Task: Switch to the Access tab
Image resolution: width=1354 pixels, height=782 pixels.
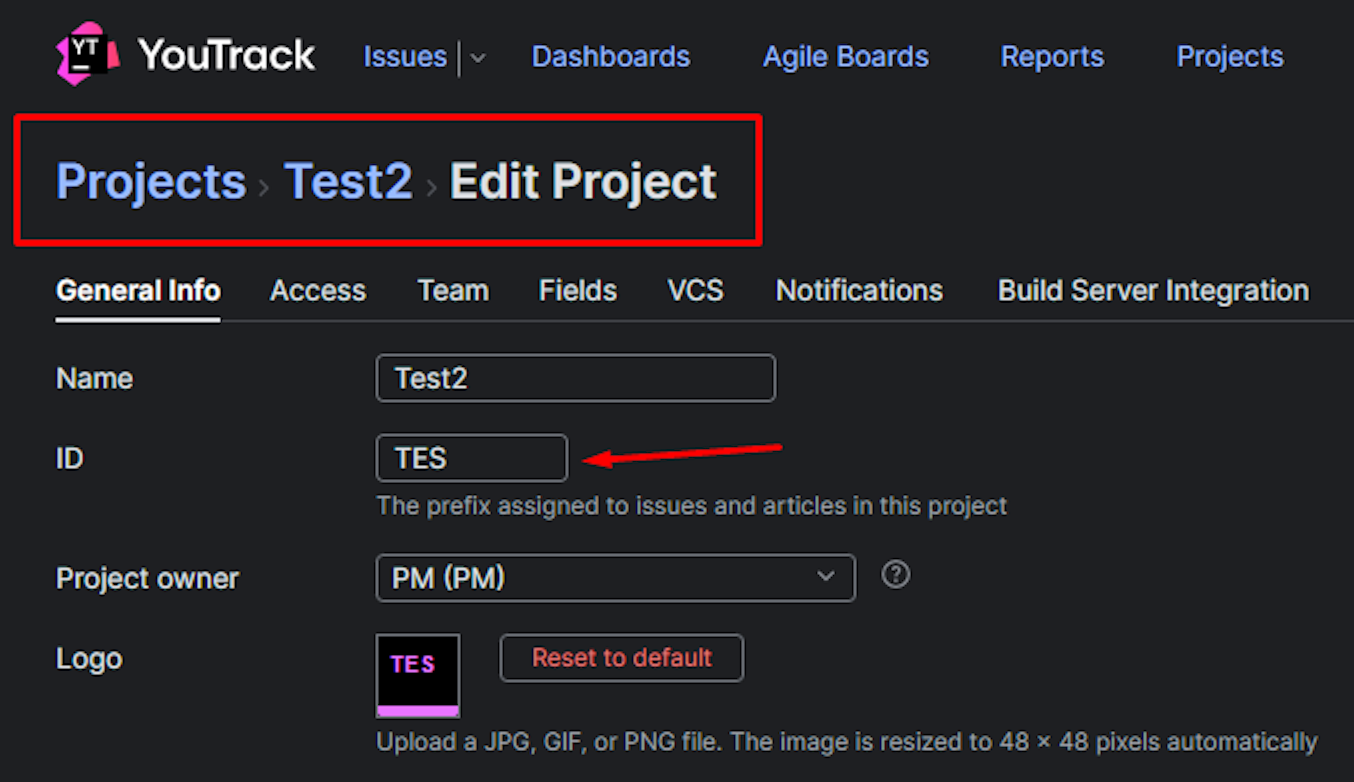Action: coord(318,291)
